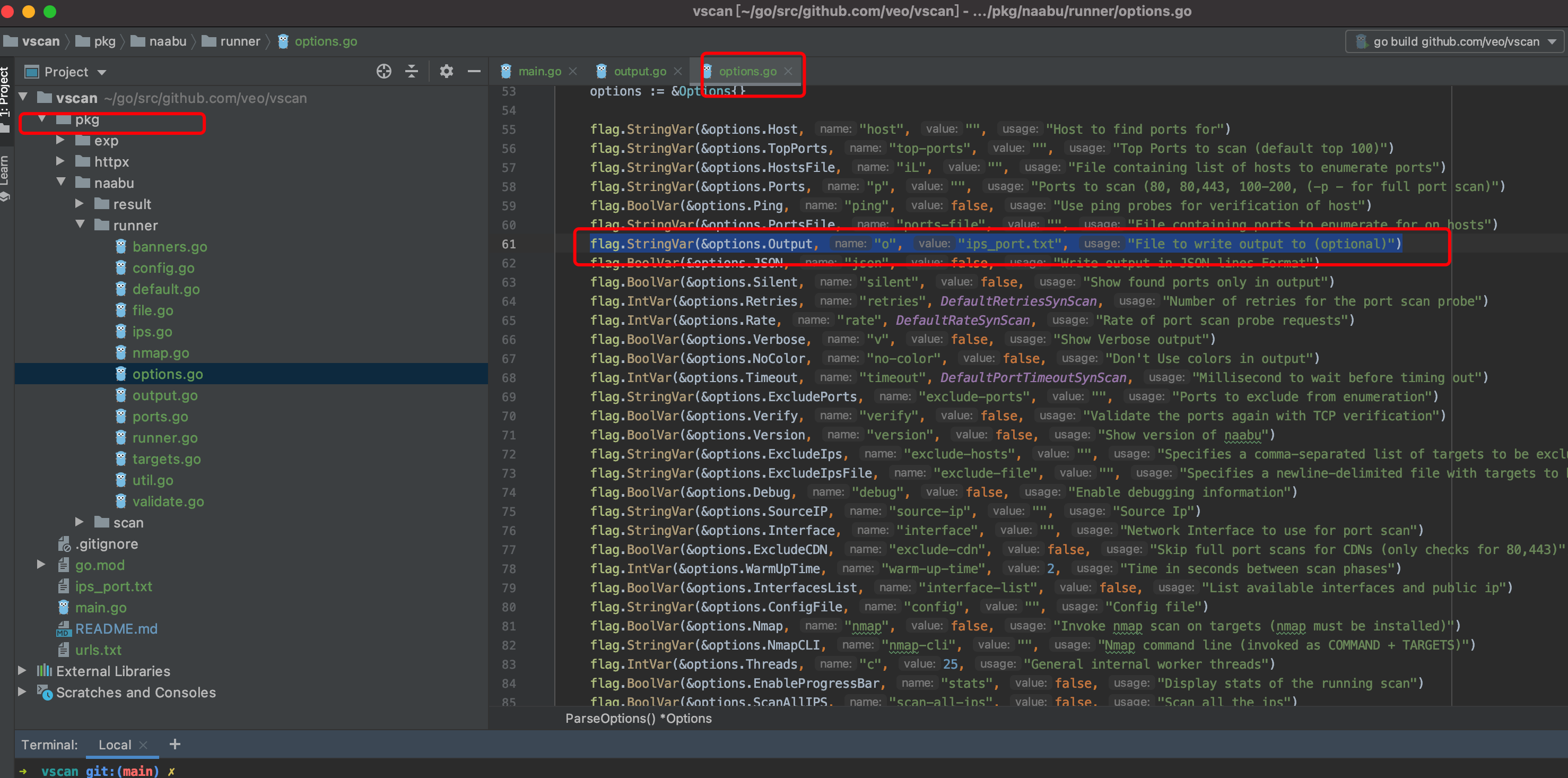Image resolution: width=1568 pixels, height=778 pixels.
Task: Open targets.go in project tree
Action: click(x=167, y=459)
